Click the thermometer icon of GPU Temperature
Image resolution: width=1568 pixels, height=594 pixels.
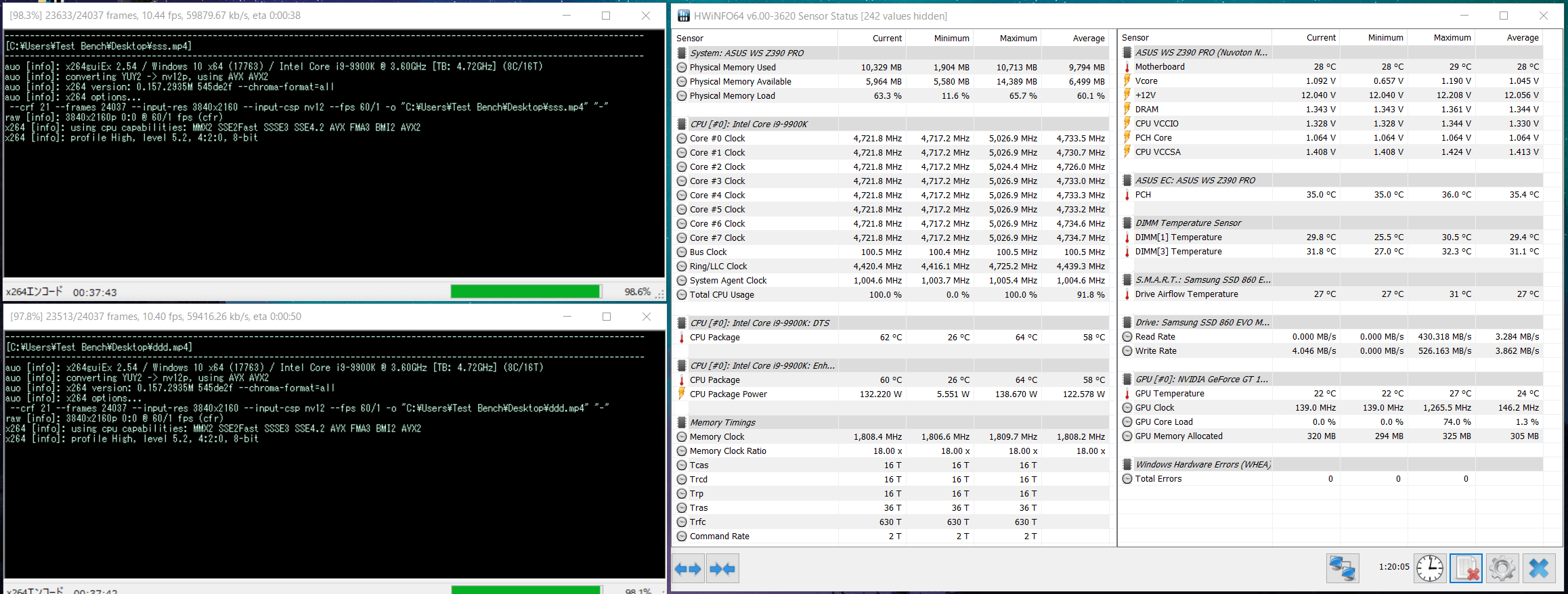click(x=1127, y=393)
